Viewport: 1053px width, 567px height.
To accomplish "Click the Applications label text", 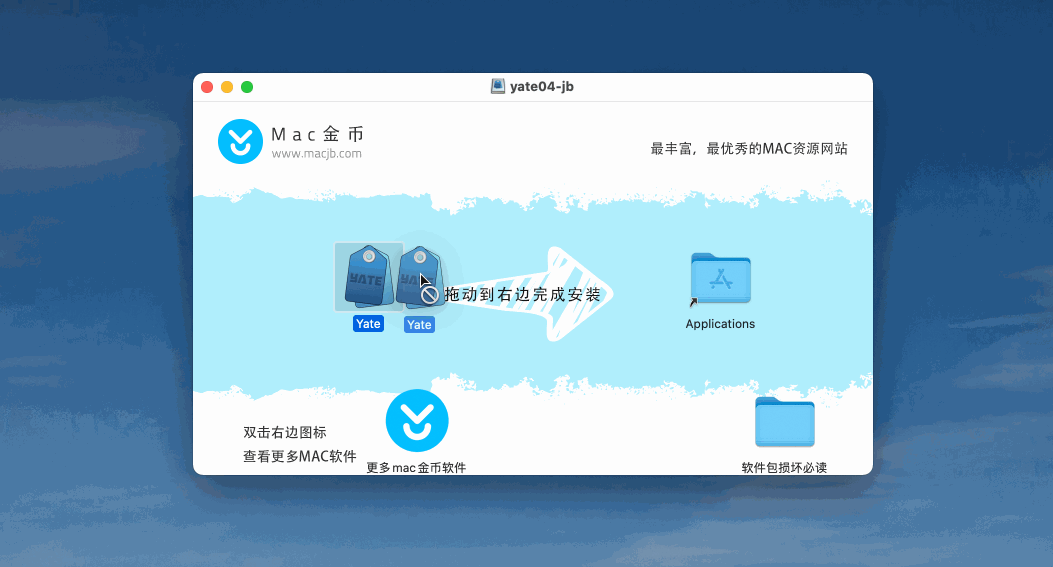I will point(720,324).
